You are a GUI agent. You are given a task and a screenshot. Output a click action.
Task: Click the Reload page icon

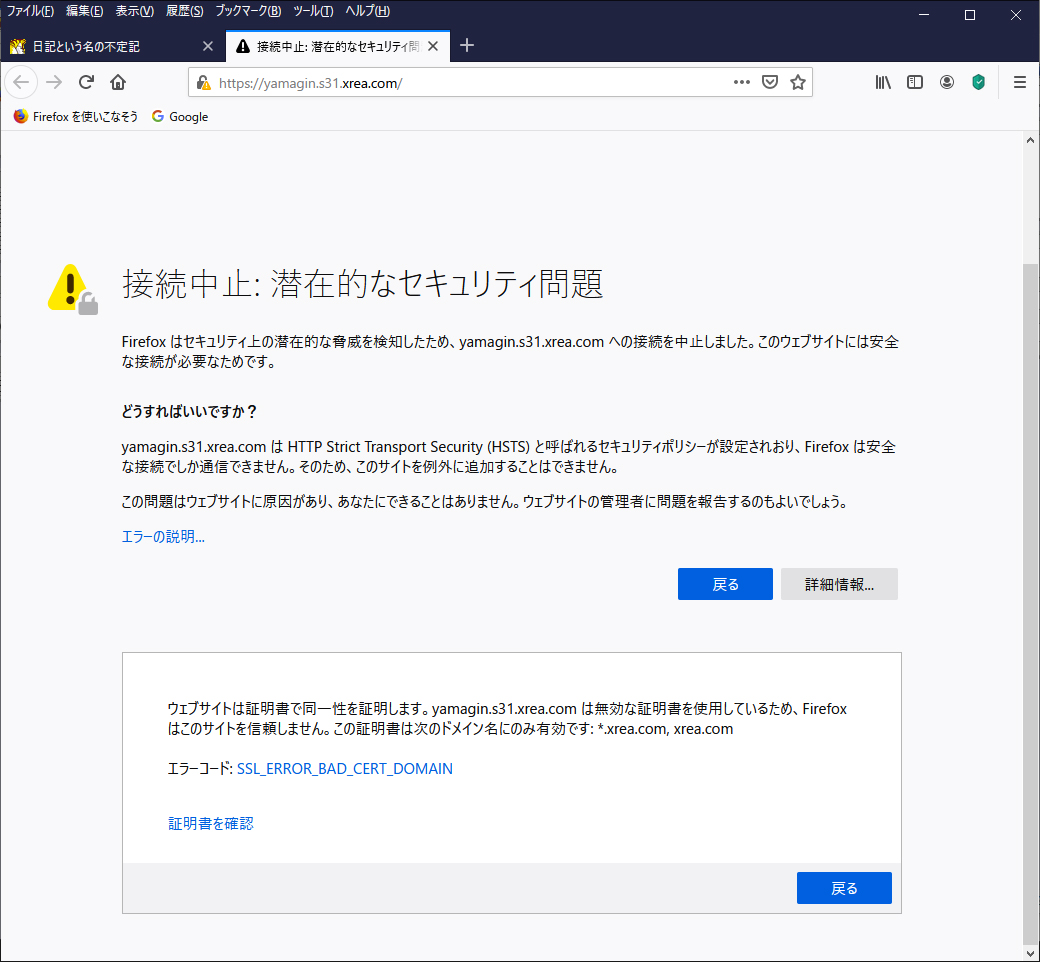(x=86, y=82)
